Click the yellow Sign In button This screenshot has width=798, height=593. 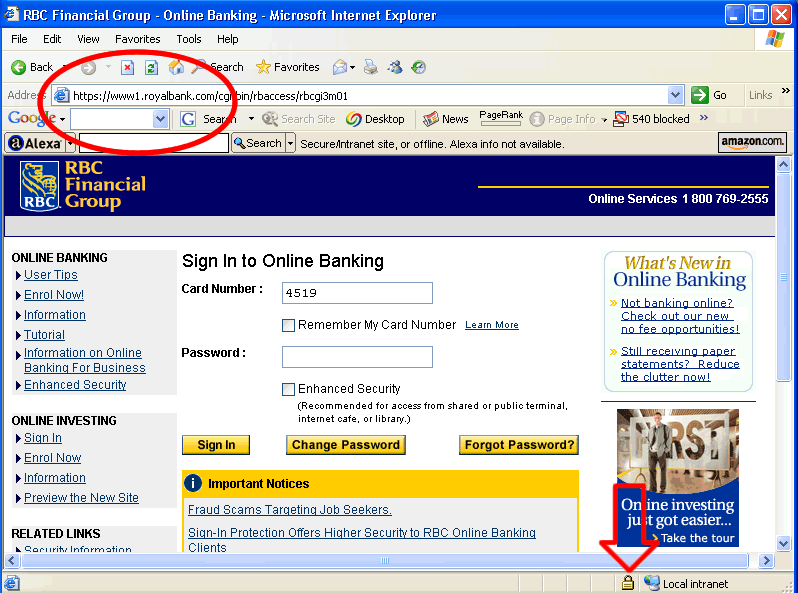click(x=216, y=445)
